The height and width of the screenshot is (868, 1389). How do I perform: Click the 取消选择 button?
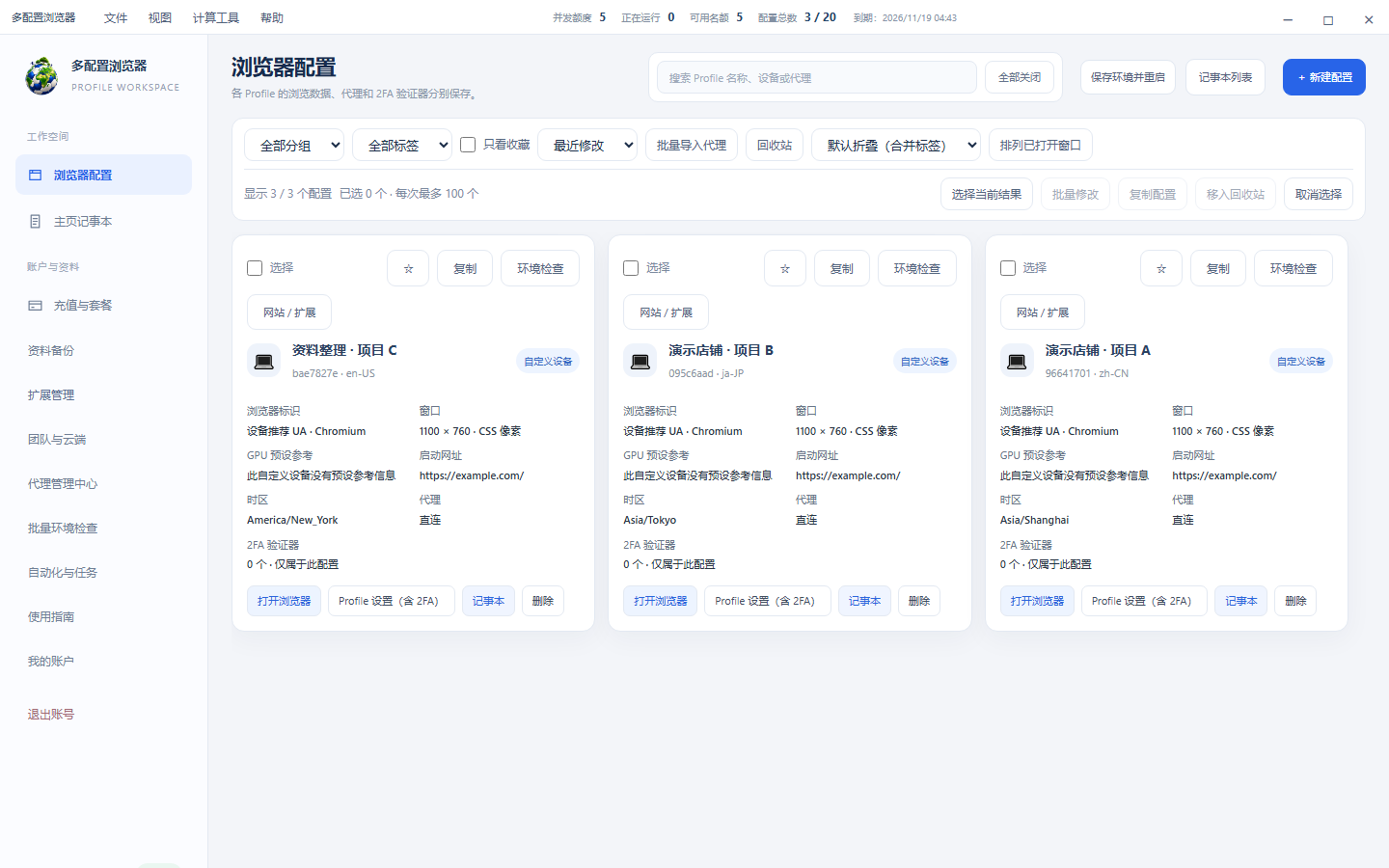1319,194
